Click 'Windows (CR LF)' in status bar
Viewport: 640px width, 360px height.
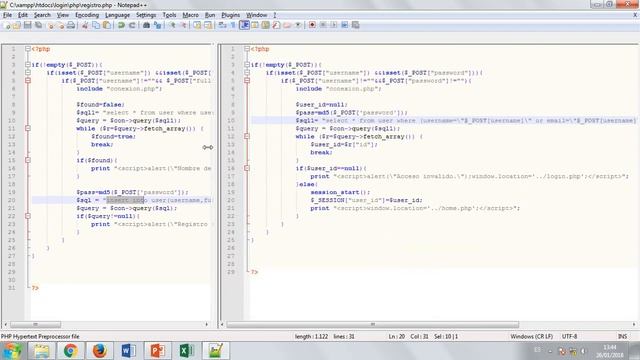531,336
